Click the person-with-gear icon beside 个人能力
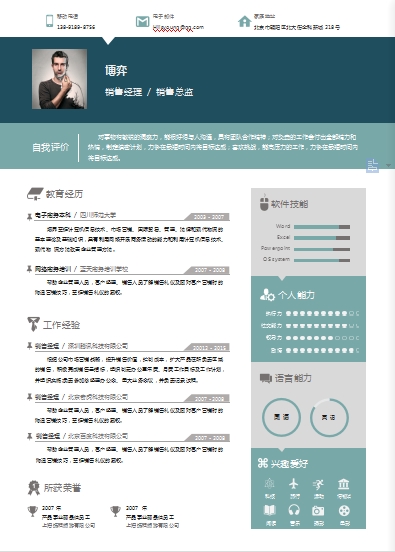The width and height of the screenshot is (395, 552). tap(267, 295)
